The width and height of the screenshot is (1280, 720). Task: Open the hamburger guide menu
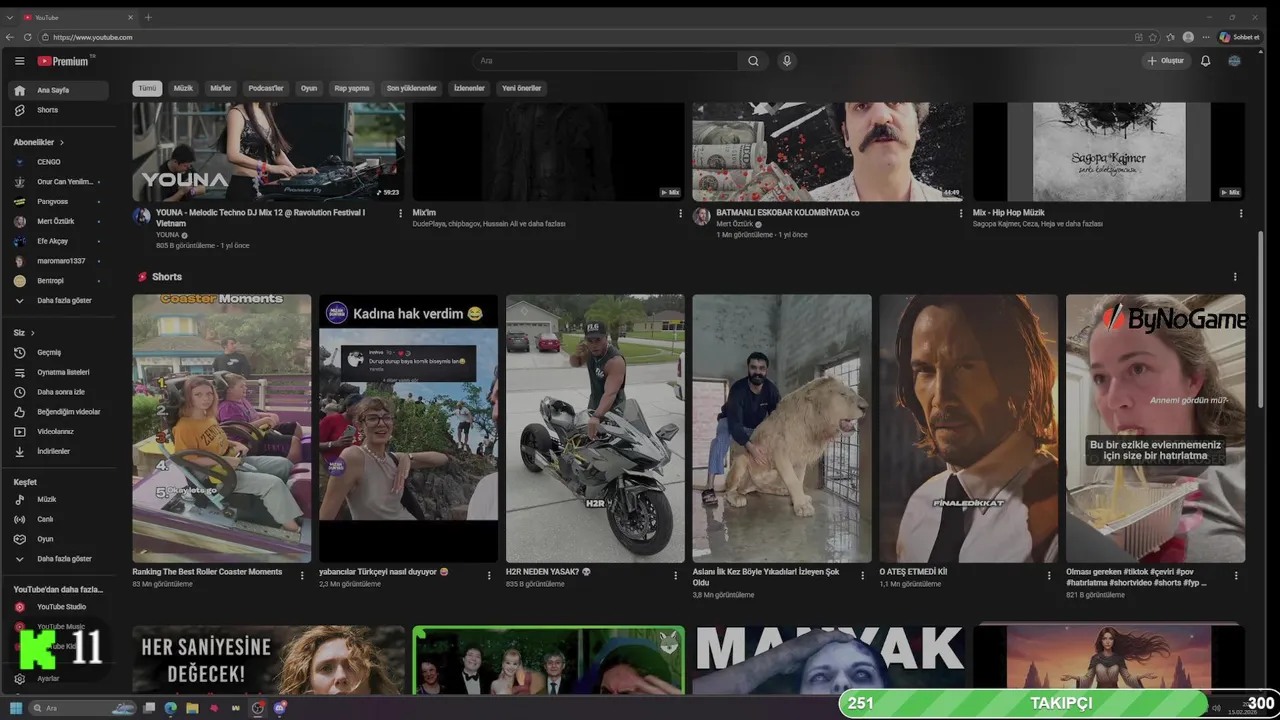[x=19, y=61]
